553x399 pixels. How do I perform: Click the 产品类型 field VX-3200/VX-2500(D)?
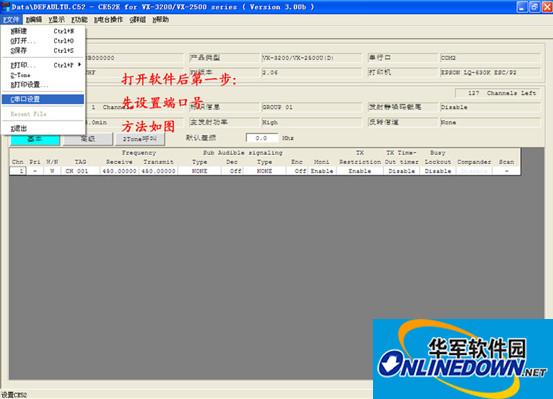click(x=311, y=58)
